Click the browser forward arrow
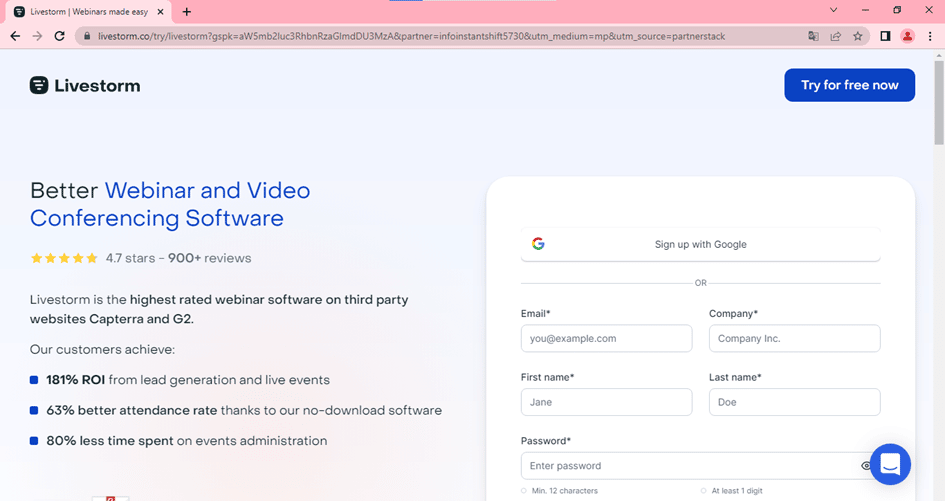 click(37, 36)
